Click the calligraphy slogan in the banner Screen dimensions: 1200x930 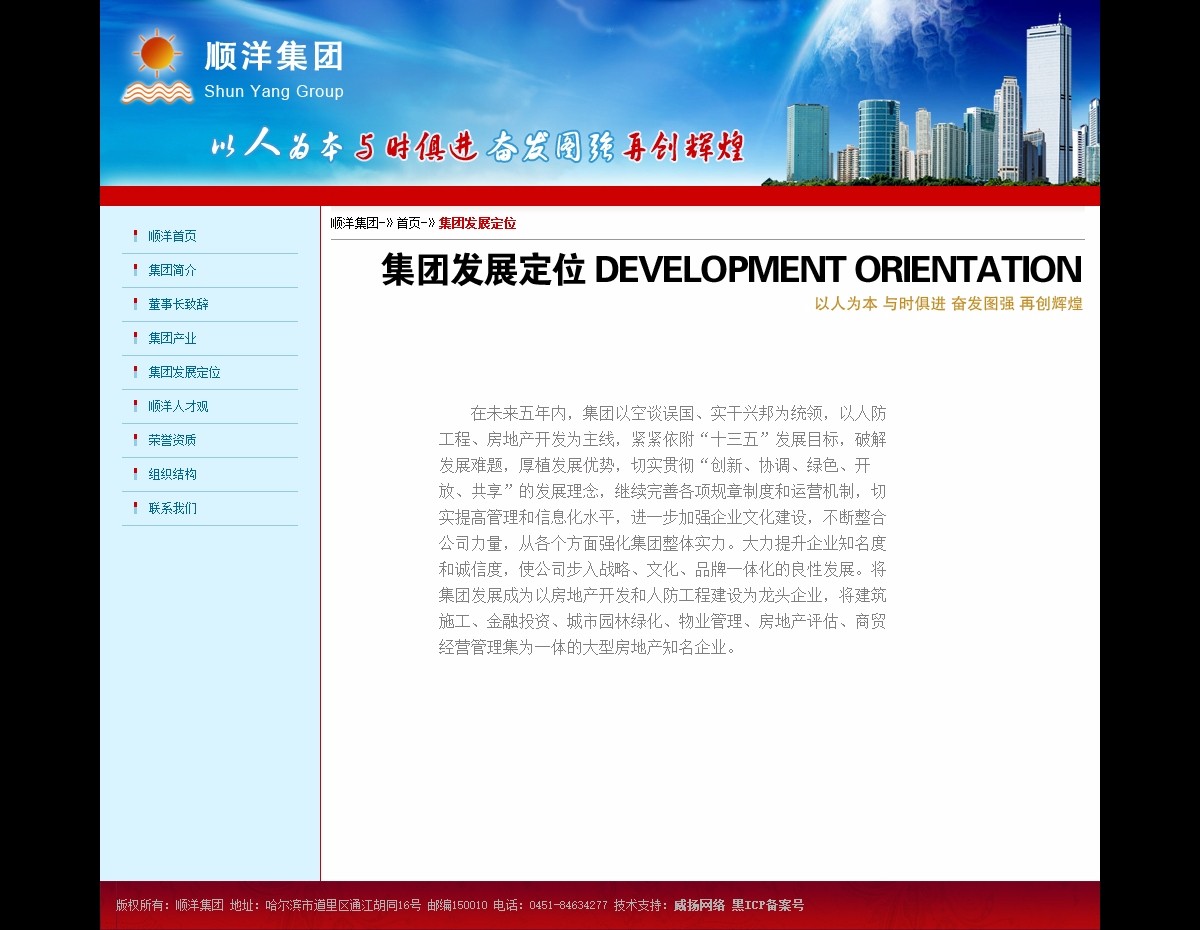pyautogui.click(x=477, y=146)
